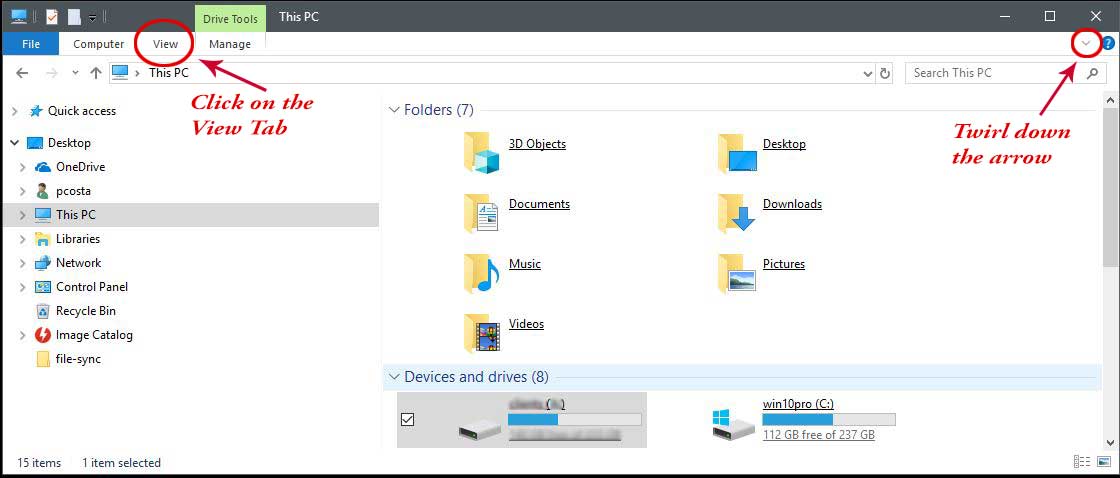Click the win10pro (C:) drive label

pos(798,404)
